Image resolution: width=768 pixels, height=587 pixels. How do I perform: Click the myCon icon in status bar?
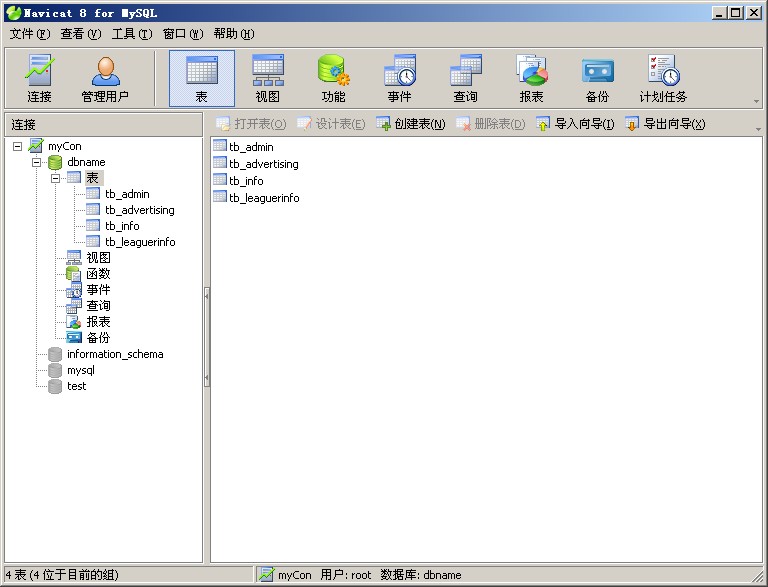[266, 574]
